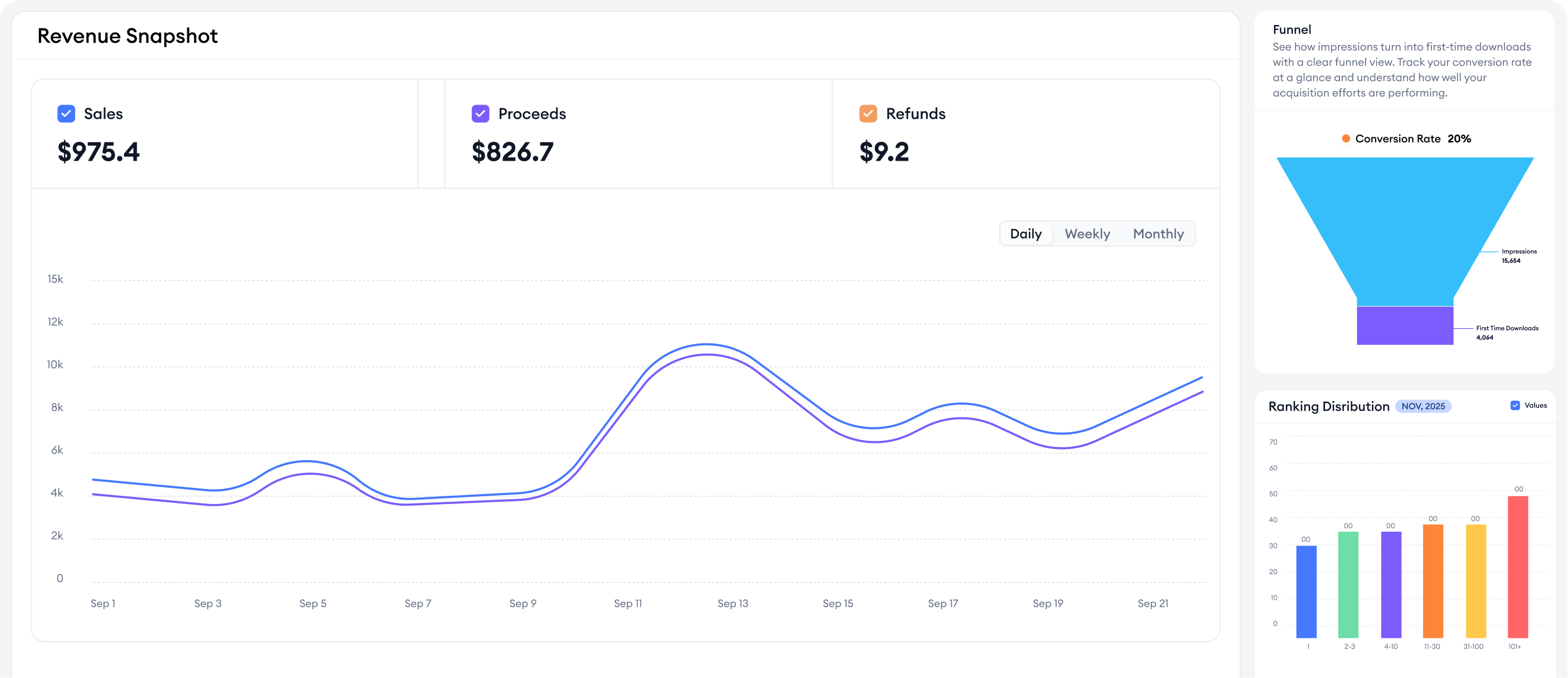Click the Proceeds purple checkmark icon

[480, 113]
